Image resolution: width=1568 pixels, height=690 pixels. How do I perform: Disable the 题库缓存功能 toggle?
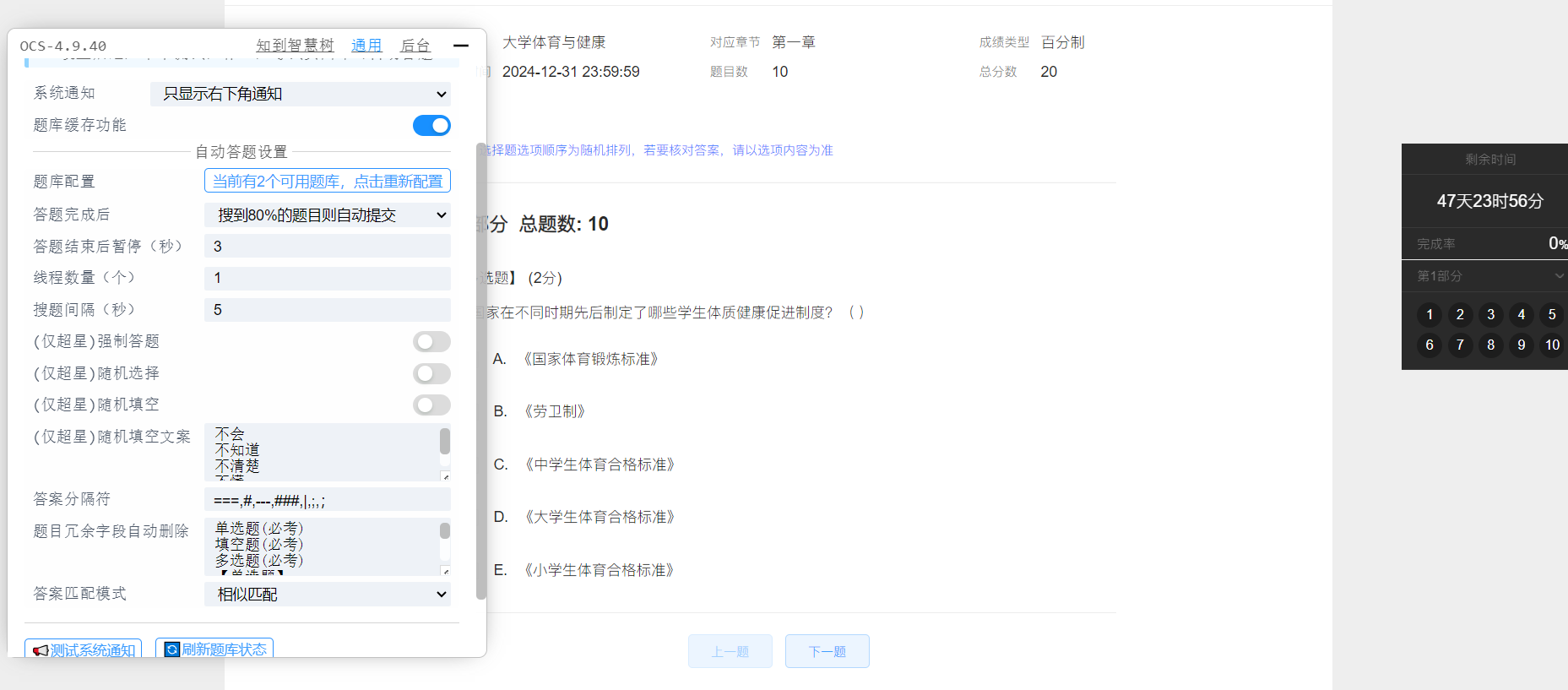tap(431, 126)
